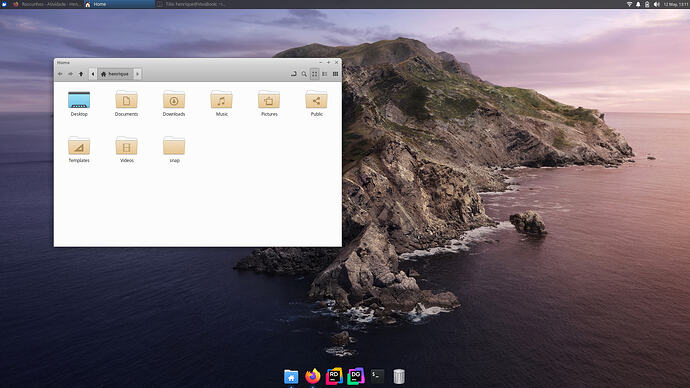Open Files from the dock

(x=291, y=377)
